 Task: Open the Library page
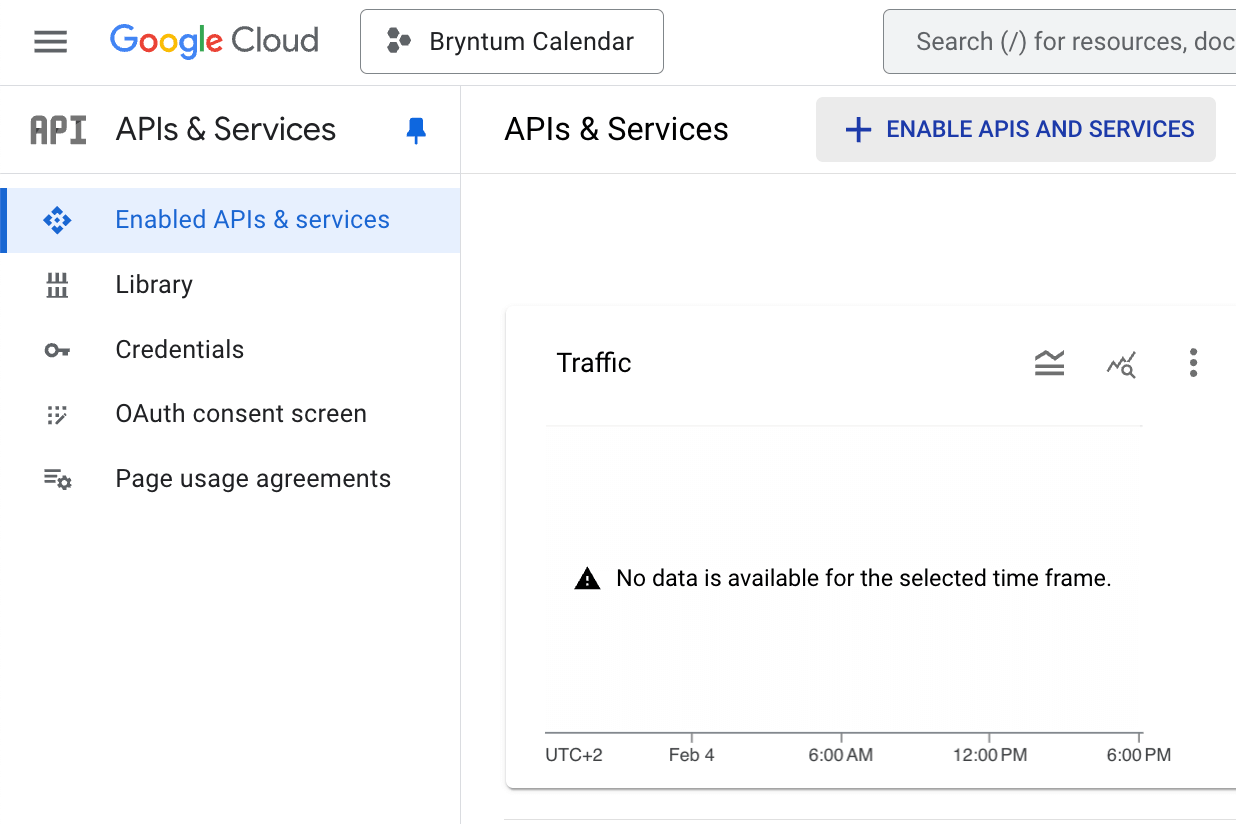point(231,285)
